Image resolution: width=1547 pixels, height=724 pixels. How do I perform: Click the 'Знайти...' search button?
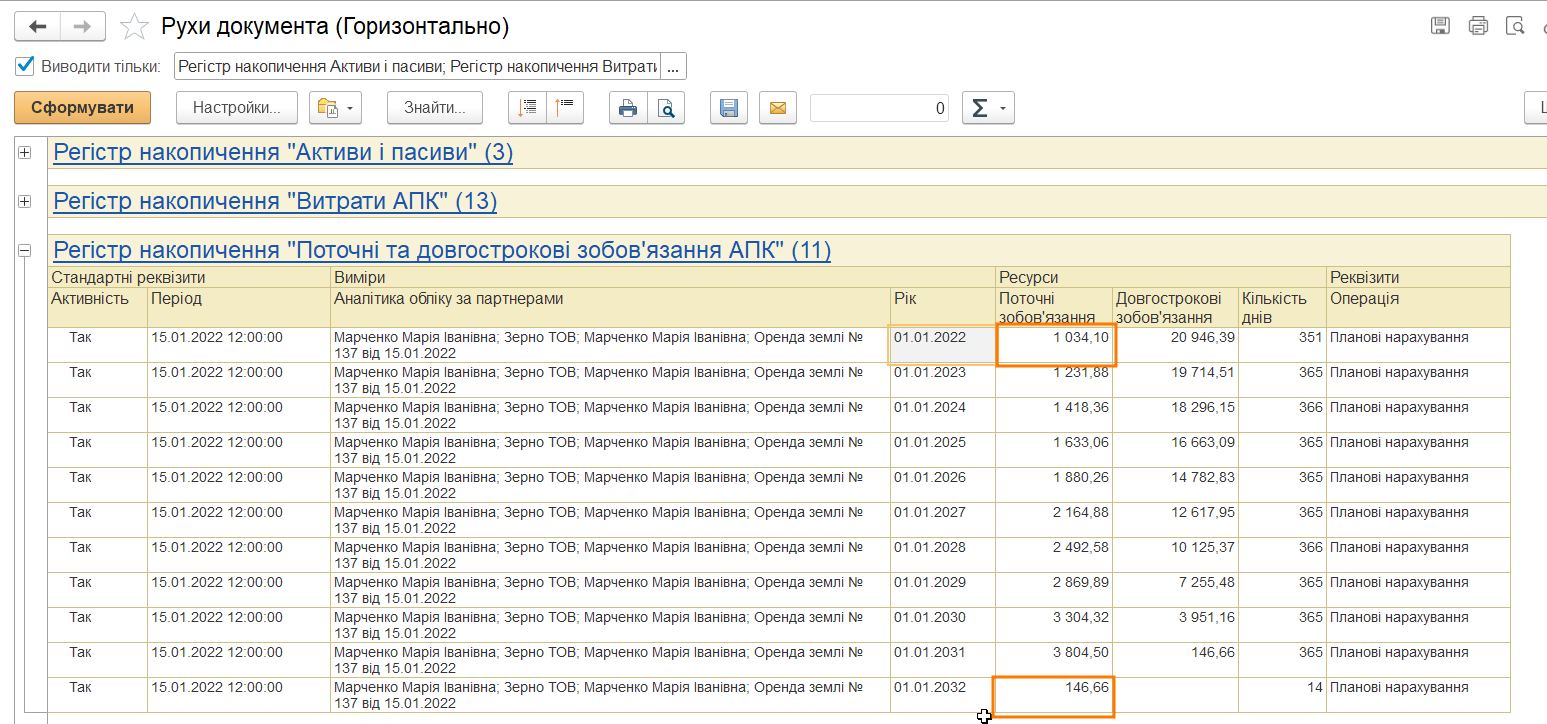pos(435,108)
